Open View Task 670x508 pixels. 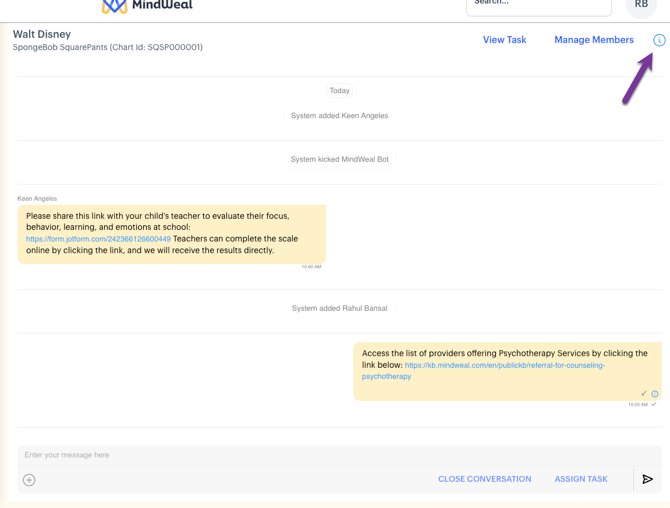(504, 40)
